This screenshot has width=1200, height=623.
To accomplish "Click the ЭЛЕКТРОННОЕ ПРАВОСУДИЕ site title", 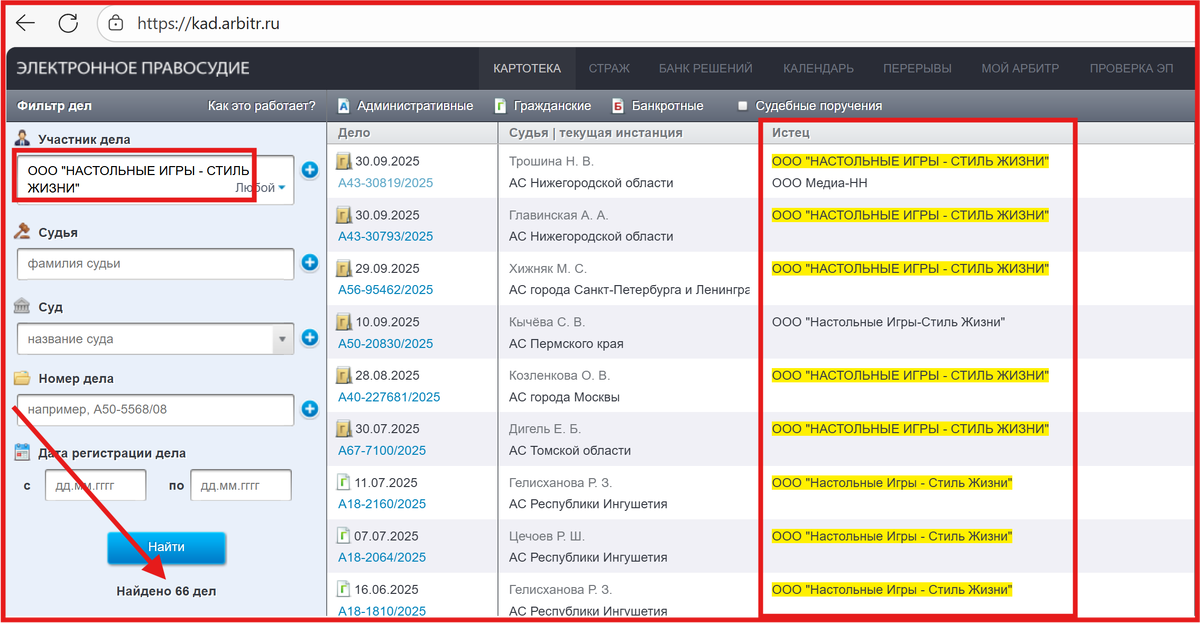I will pyautogui.click(x=133, y=68).
